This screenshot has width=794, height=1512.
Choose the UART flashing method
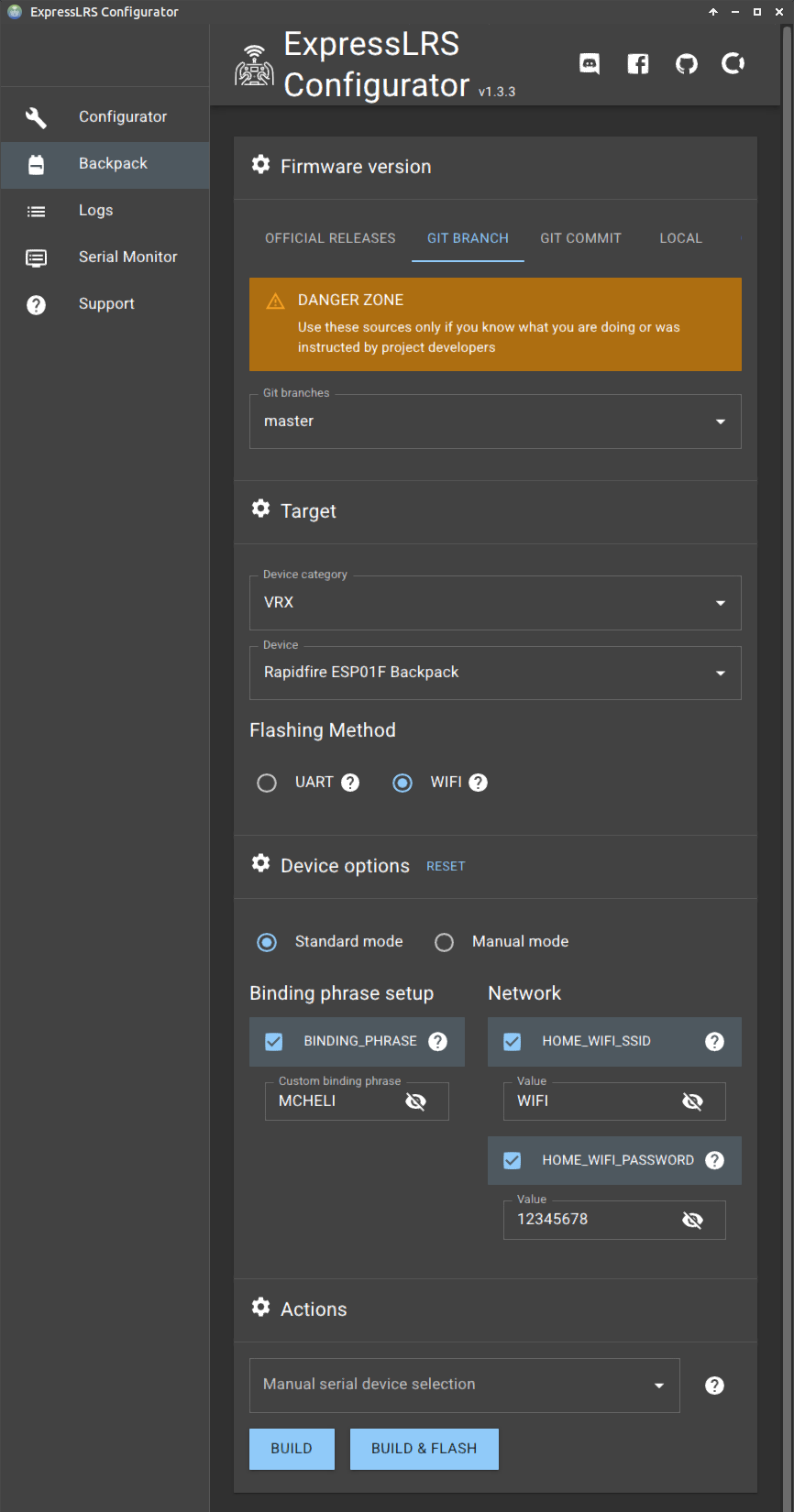click(x=267, y=783)
